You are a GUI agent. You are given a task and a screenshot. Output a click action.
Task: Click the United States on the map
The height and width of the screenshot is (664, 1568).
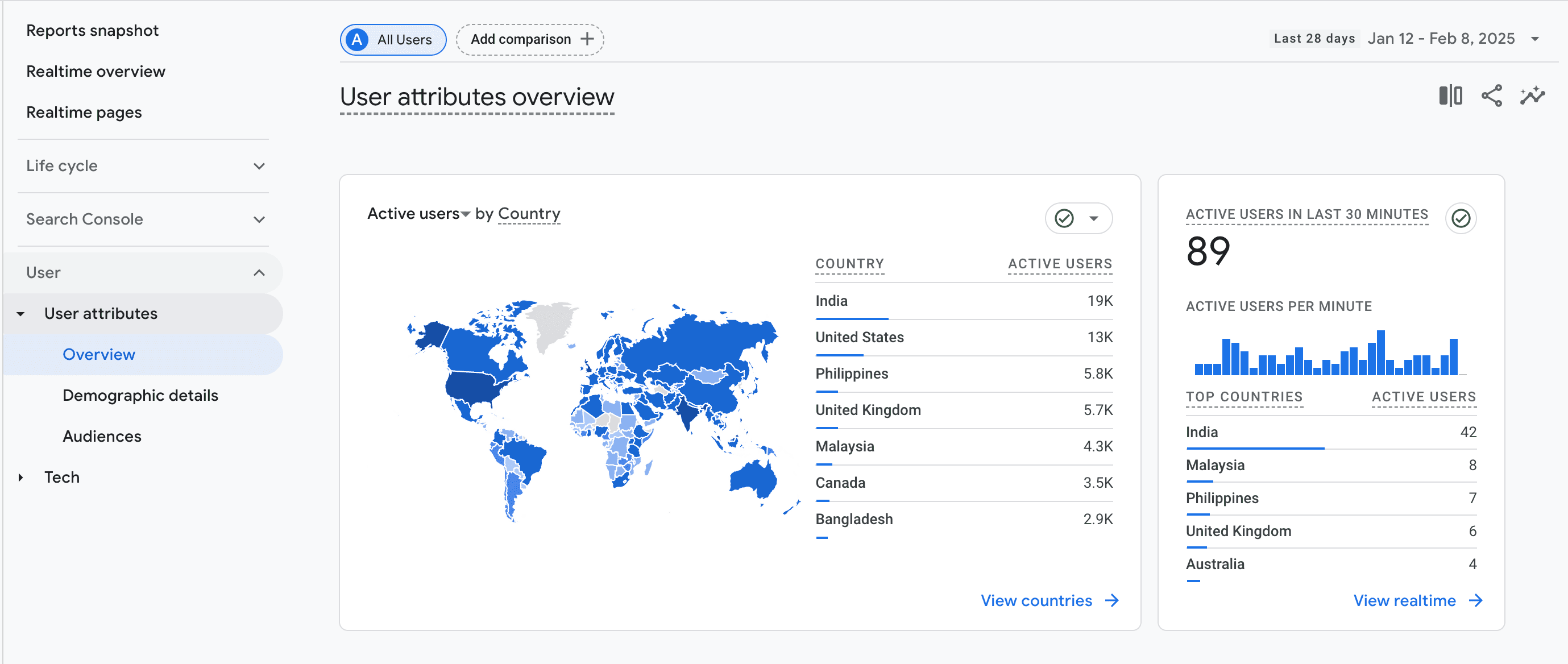coord(472,386)
